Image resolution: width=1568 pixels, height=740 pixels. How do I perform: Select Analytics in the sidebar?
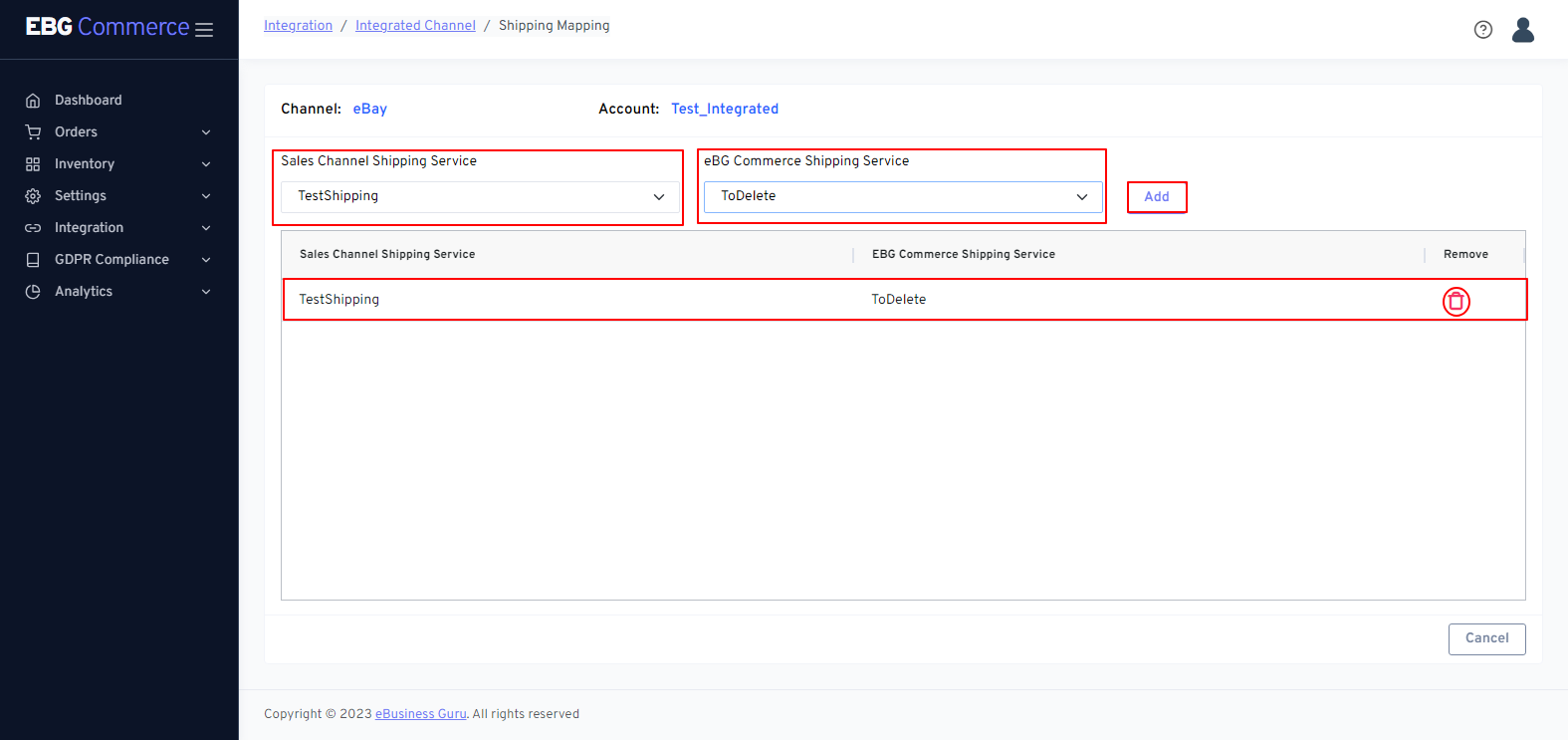pyautogui.click(x=84, y=292)
